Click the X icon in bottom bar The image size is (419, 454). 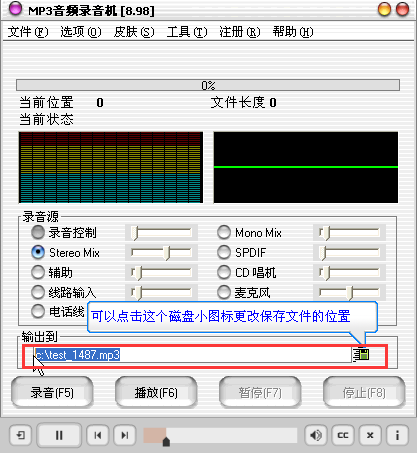(370, 435)
